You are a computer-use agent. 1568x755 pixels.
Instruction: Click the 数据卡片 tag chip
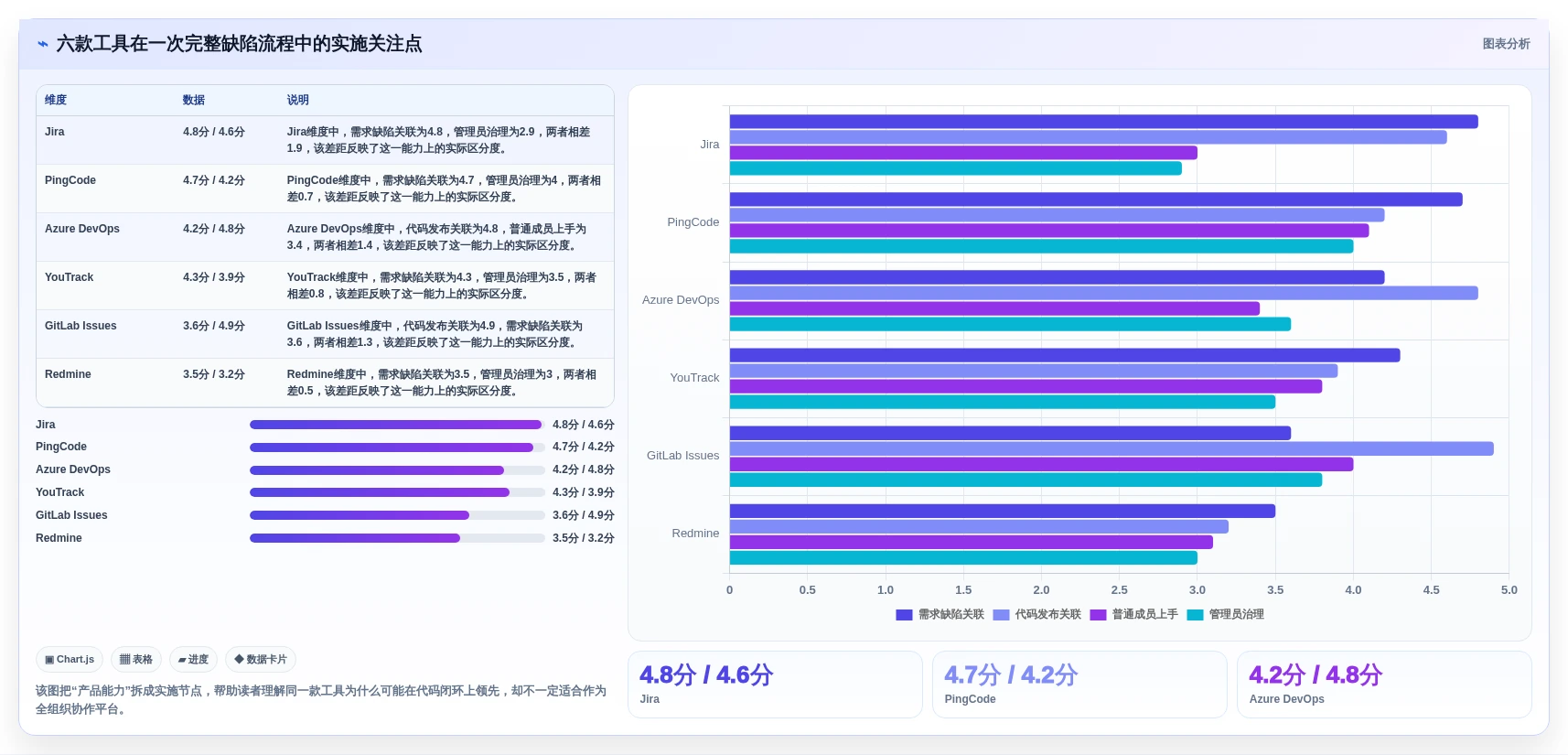click(x=261, y=659)
